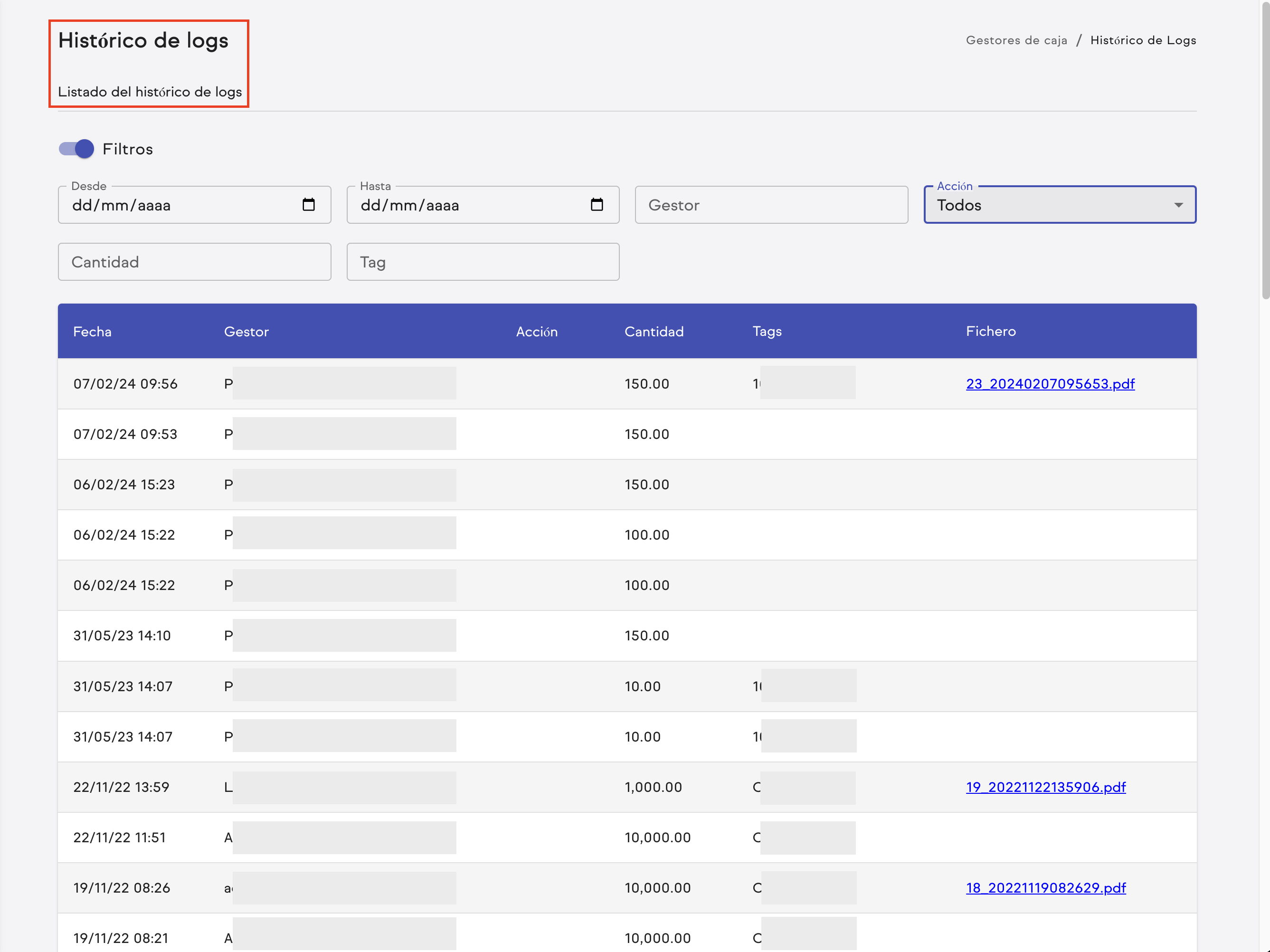Open the Hasta date picker calendar icon

[597, 205]
